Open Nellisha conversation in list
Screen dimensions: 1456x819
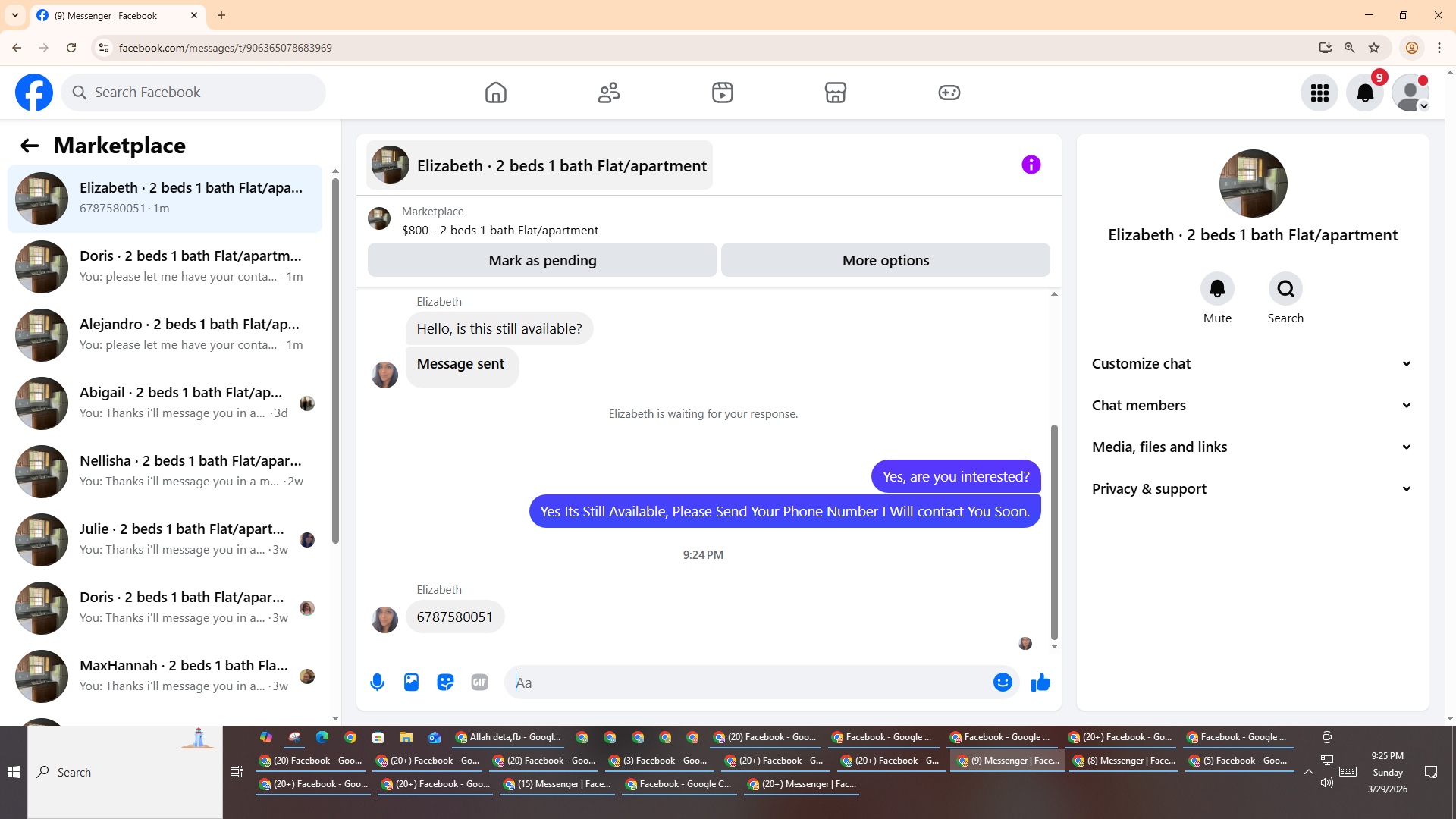[165, 472]
